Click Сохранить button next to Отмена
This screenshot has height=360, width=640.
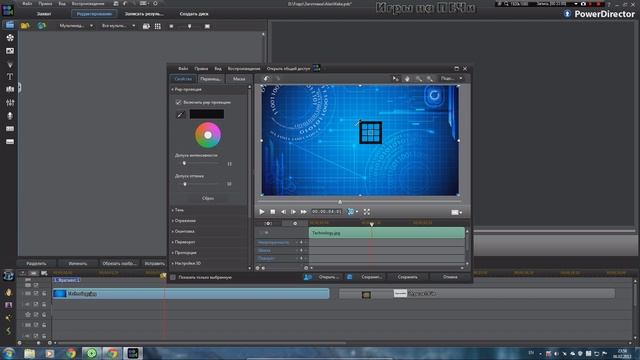click(x=407, y=277)
